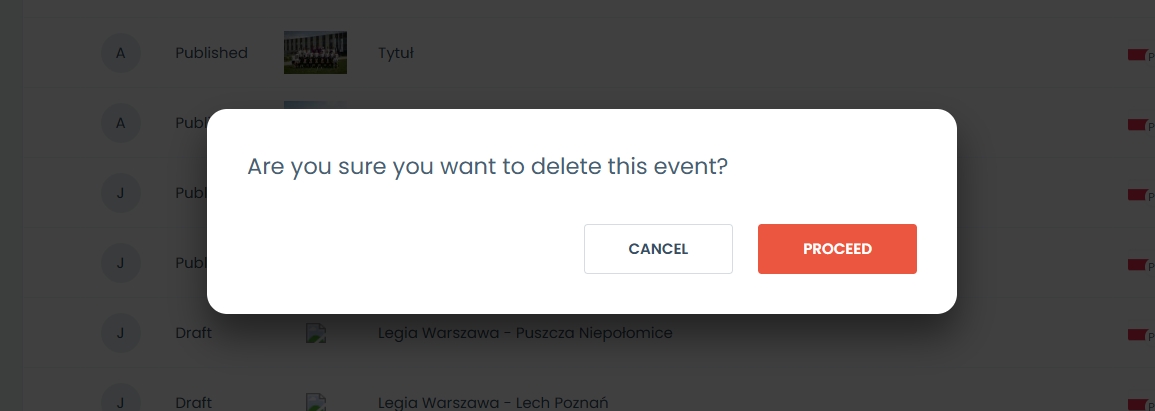Click the delete confirmation question text

point(487,166)
